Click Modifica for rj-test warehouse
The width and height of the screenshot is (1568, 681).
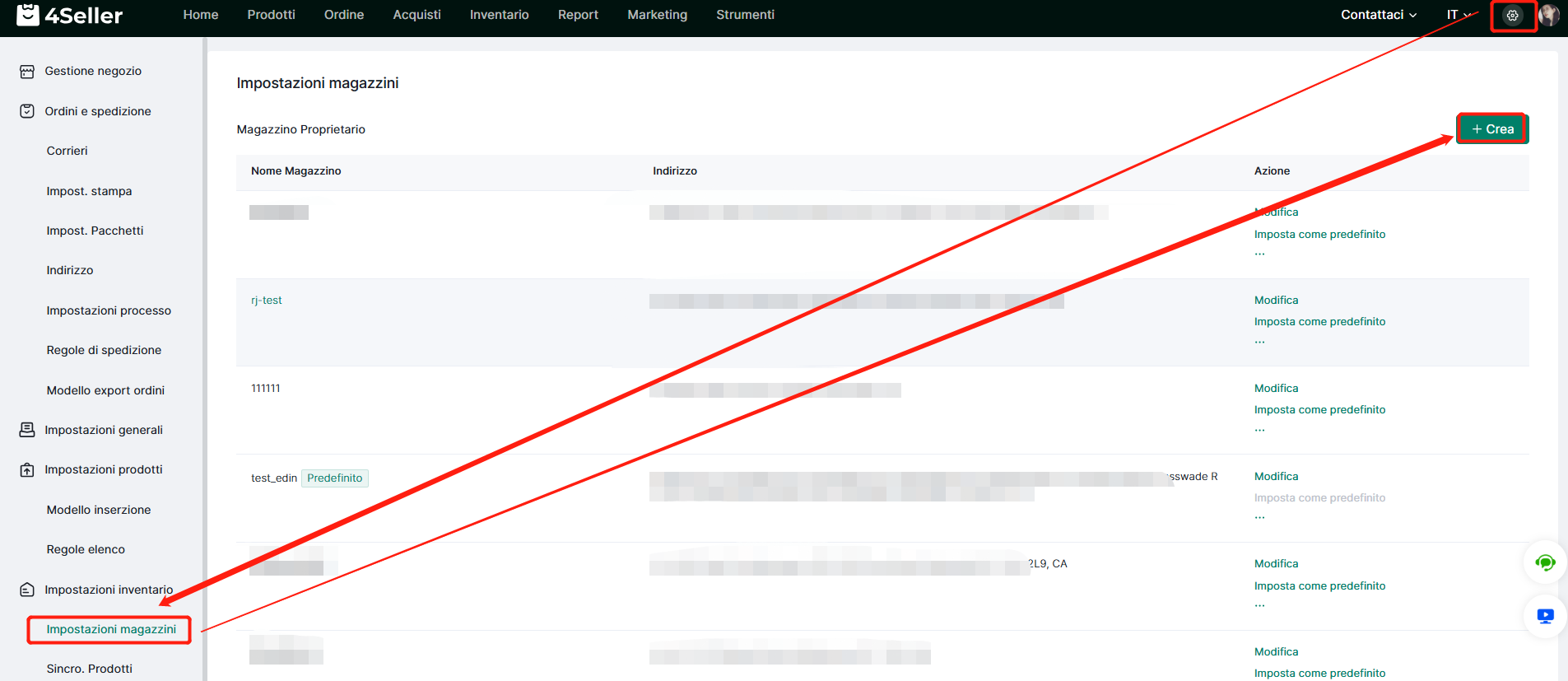click(x=1276, y=301)
